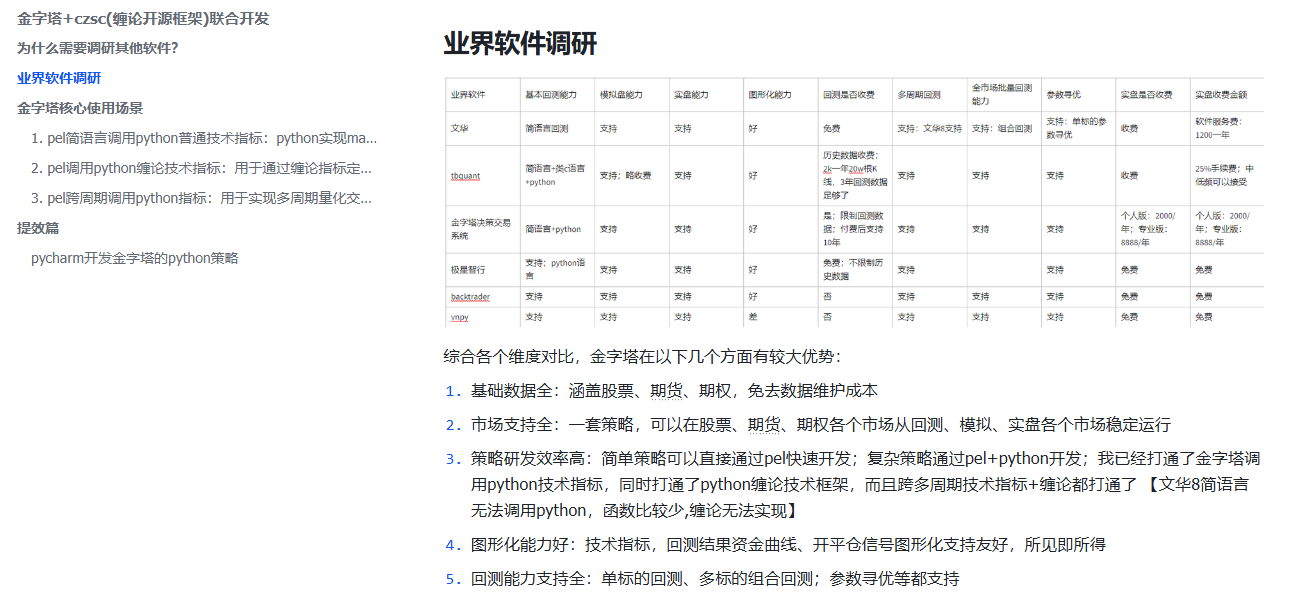Click the paragraph '综合各个维度对比，金字塔在以下几个方面有较大优势'

click(x=643, y=357)
